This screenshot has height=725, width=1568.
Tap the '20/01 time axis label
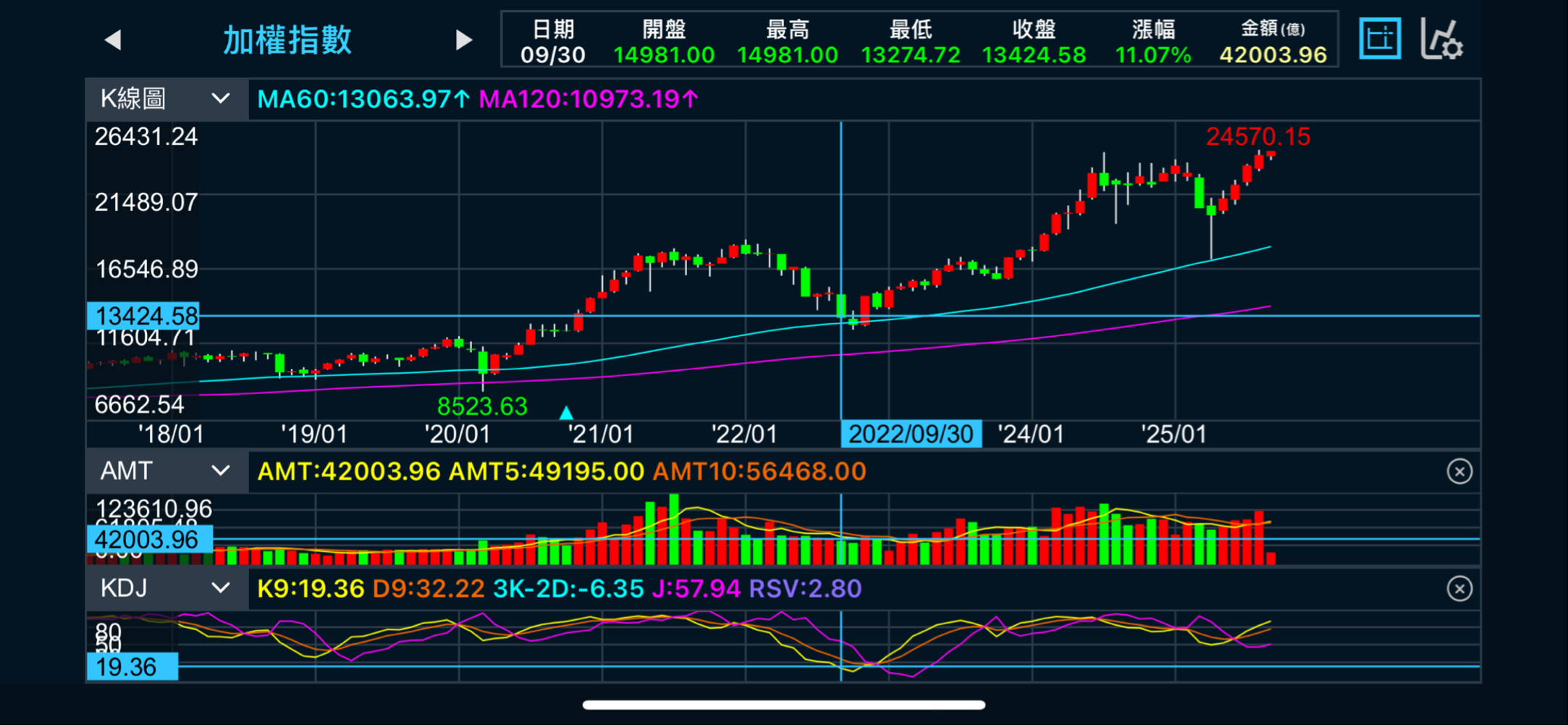(458, 435)
